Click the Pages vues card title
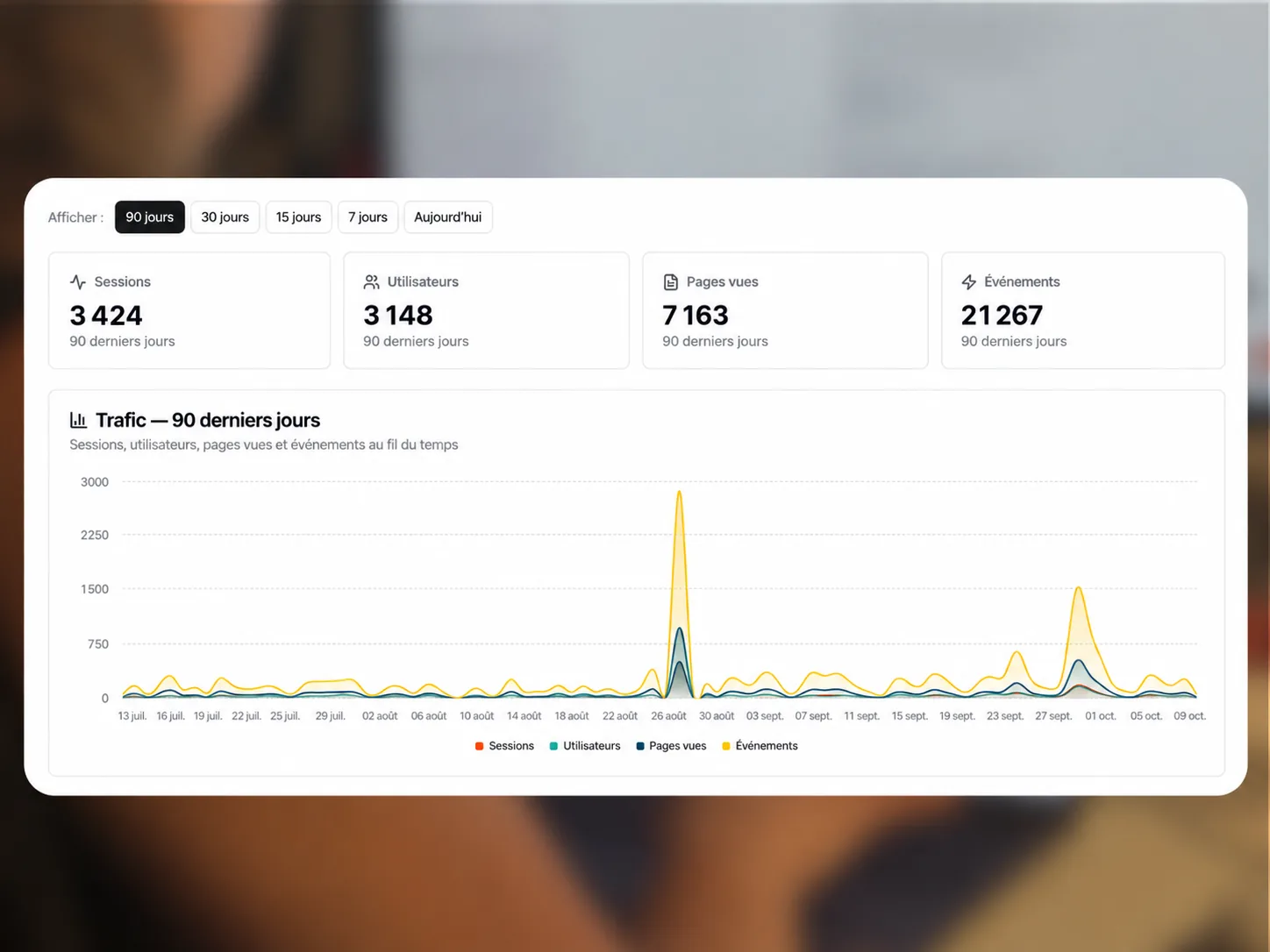 (722, 282)
